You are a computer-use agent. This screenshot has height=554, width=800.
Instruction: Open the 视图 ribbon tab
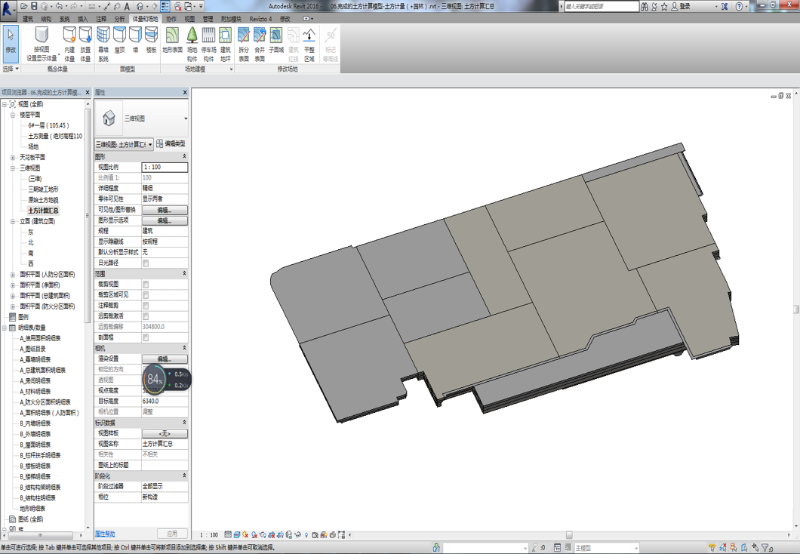point(190,19)
